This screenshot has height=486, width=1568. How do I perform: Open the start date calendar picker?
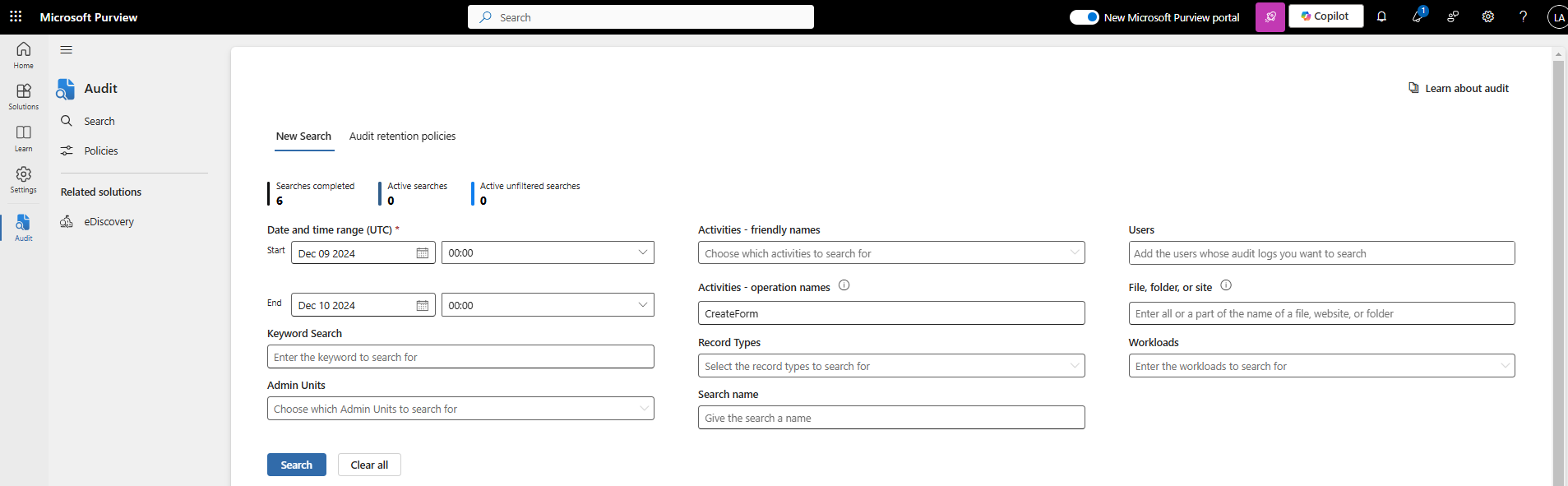[x=422, y=253]
